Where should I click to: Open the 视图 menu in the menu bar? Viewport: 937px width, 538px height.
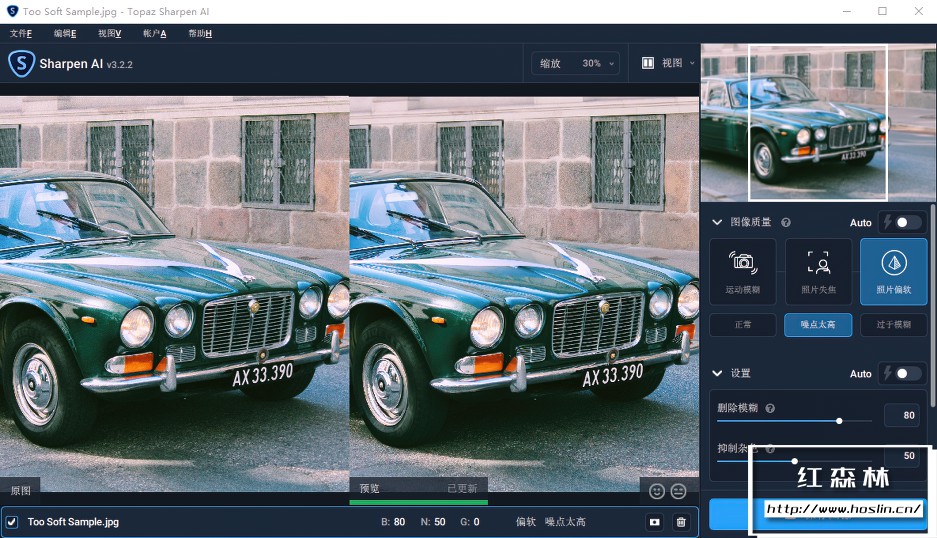(110, 33)
